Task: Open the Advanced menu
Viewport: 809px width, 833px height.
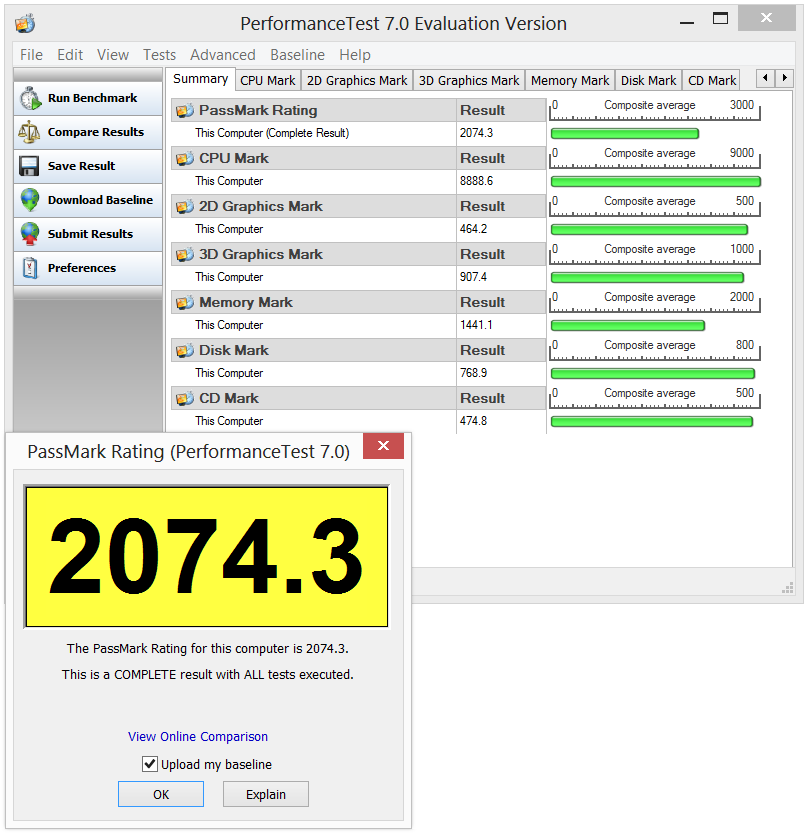Action: click(x=223, y=55)
